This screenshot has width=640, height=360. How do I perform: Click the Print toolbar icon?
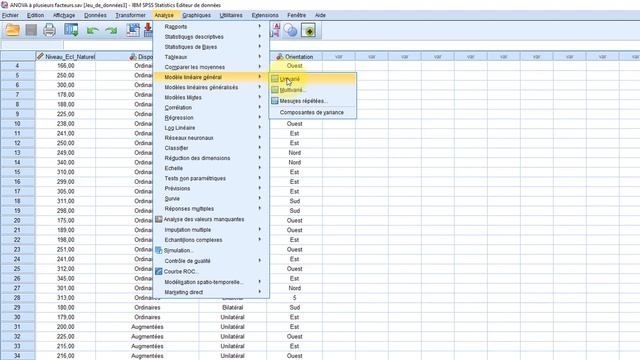tap(49, 30)
